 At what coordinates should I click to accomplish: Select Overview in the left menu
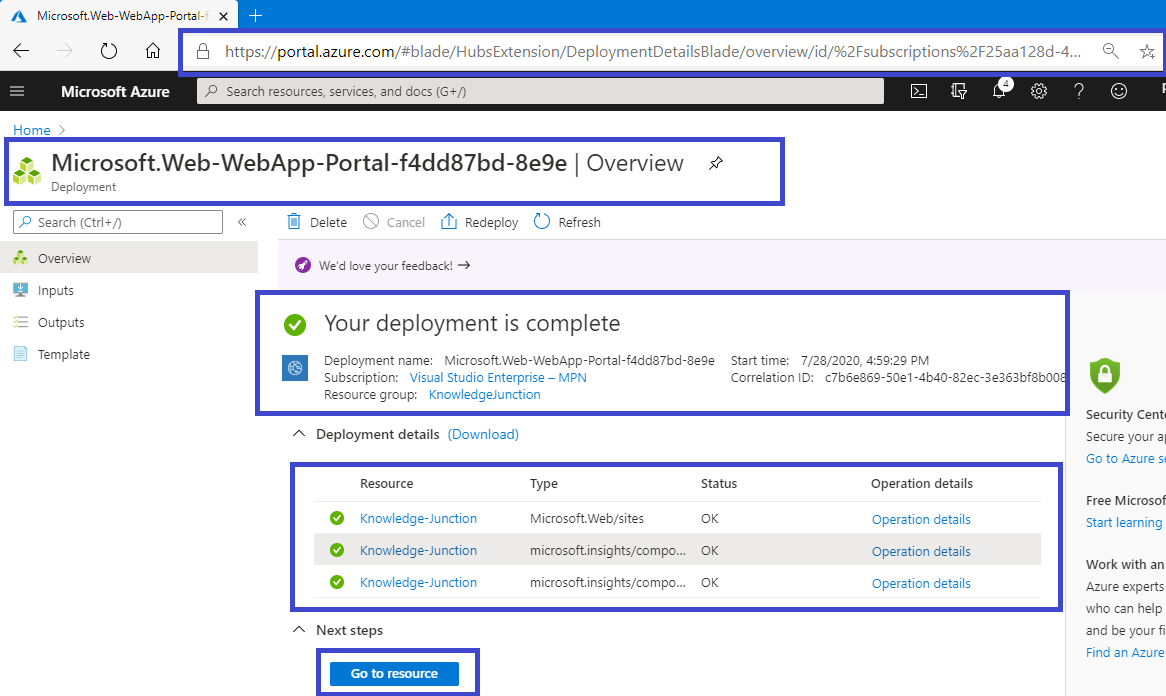(x=129, y=258)
